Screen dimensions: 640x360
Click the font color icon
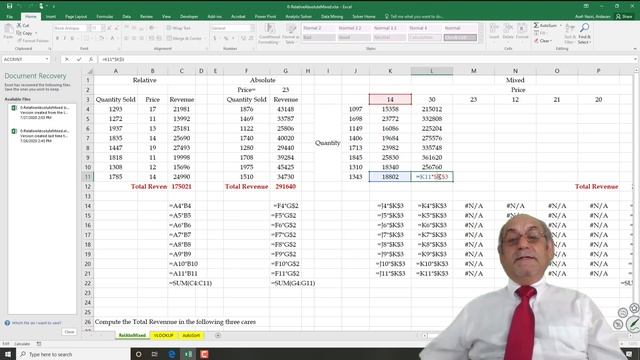coord(112,38)
